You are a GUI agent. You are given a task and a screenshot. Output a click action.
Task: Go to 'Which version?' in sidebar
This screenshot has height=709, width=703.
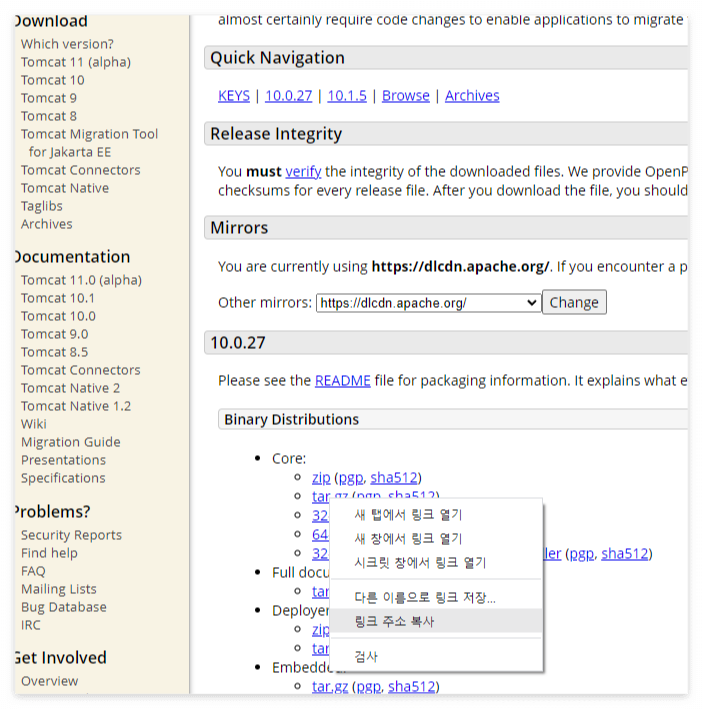[67, 44]
